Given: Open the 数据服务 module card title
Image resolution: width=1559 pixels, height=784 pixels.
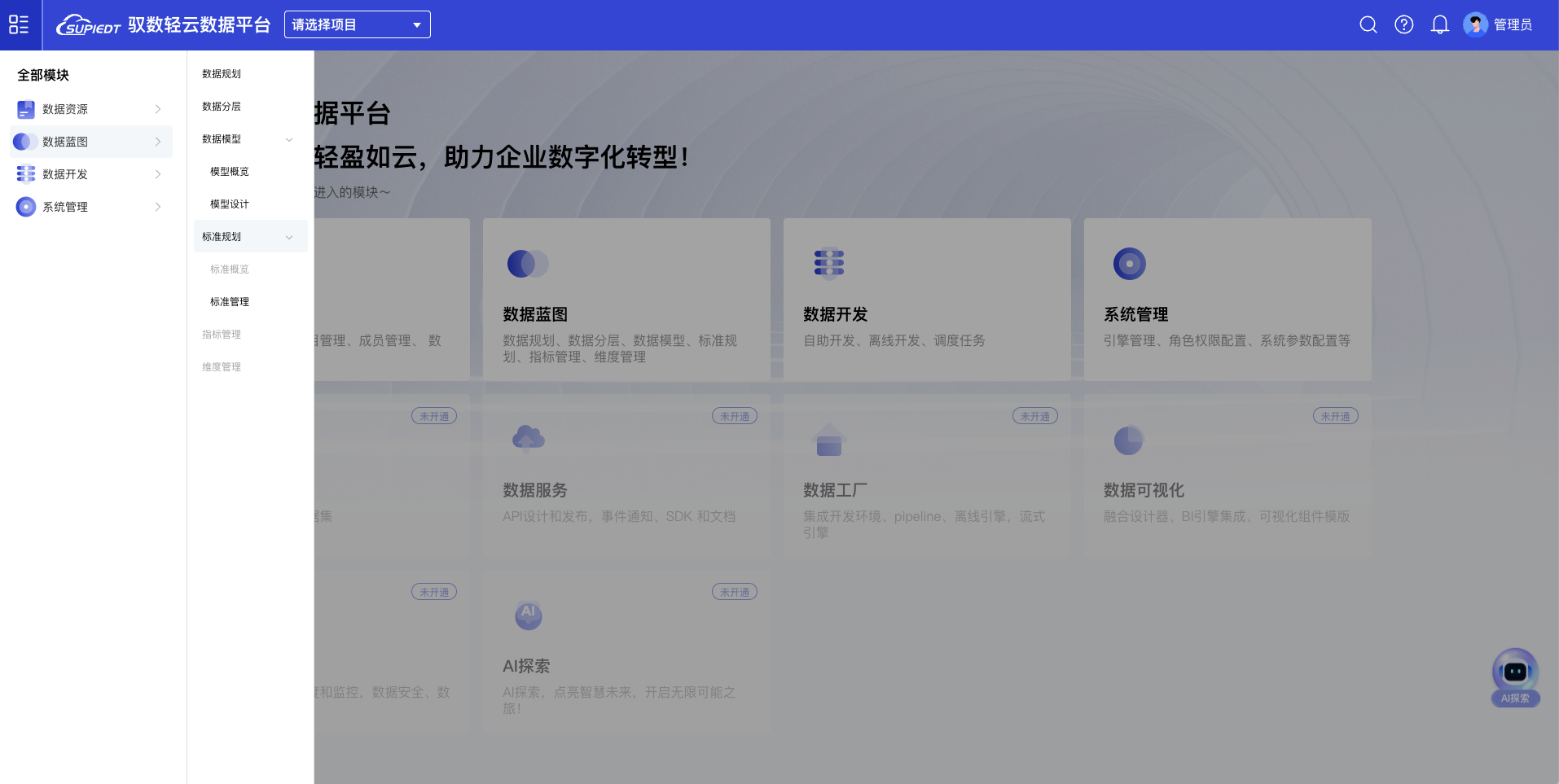Looking at the screenshot, I should pyautogui.click(x=535, y=490).
